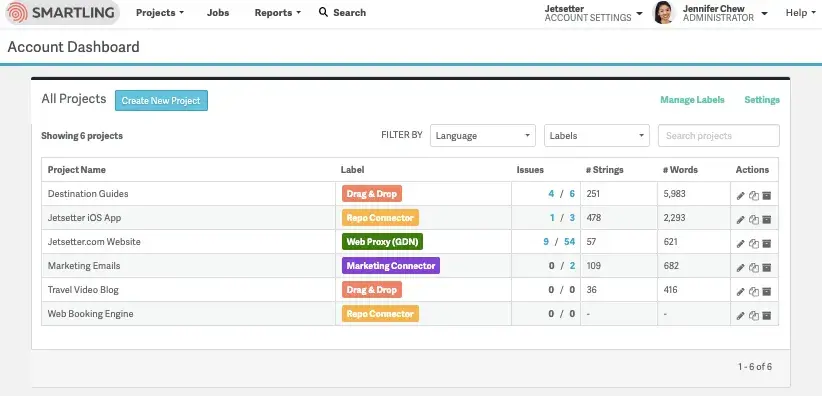Click the Issues column header
The width and height of the screenshot is (822, 396).
pyautogui.click(x=530, y=169)
